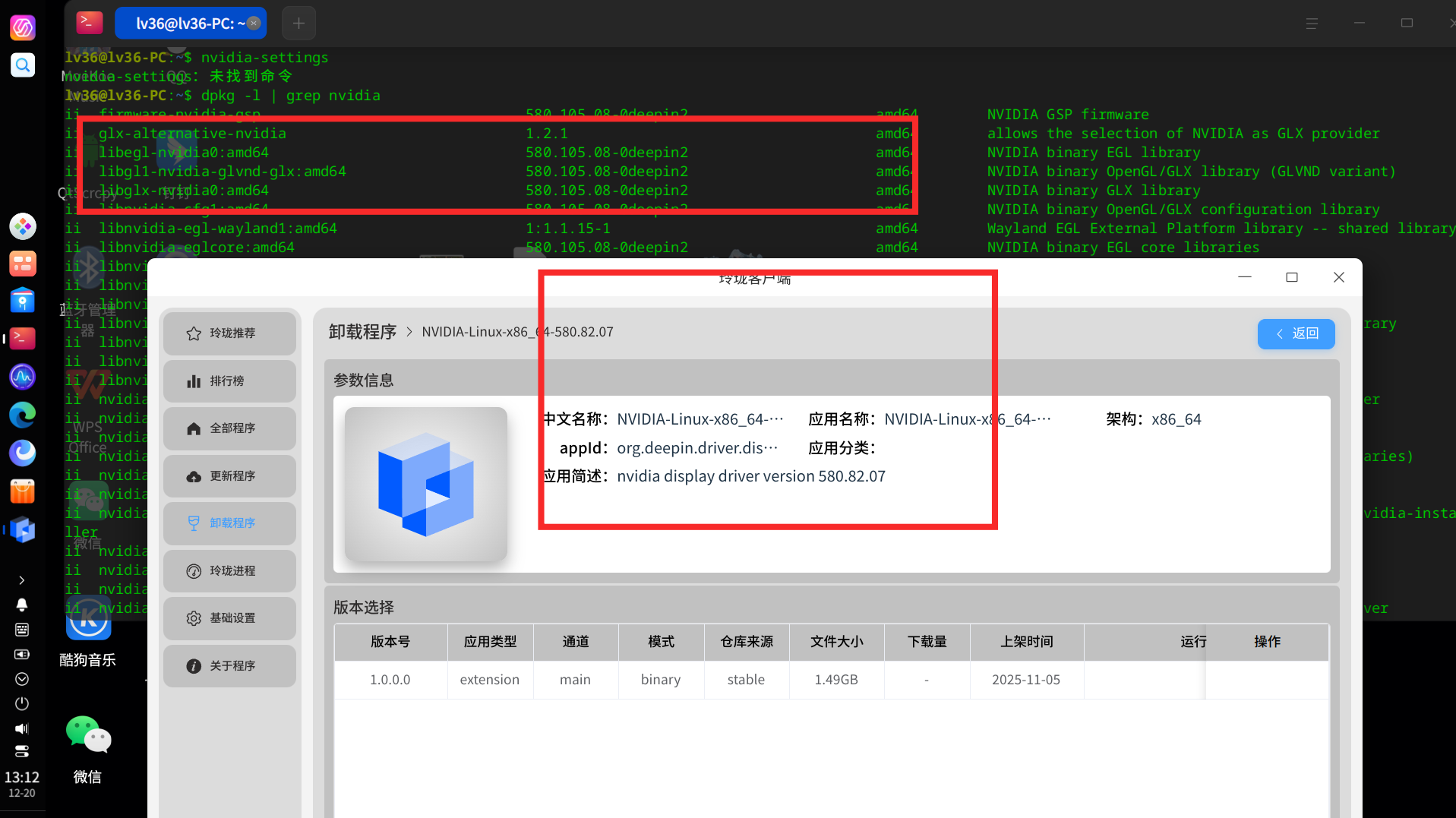Image resolution: width=1456 pixels, height=818 pixels.
Task: Click the 'dpkg -l | grep nvidia' command line
Action: pyautogui.click(x=291, y=96)
